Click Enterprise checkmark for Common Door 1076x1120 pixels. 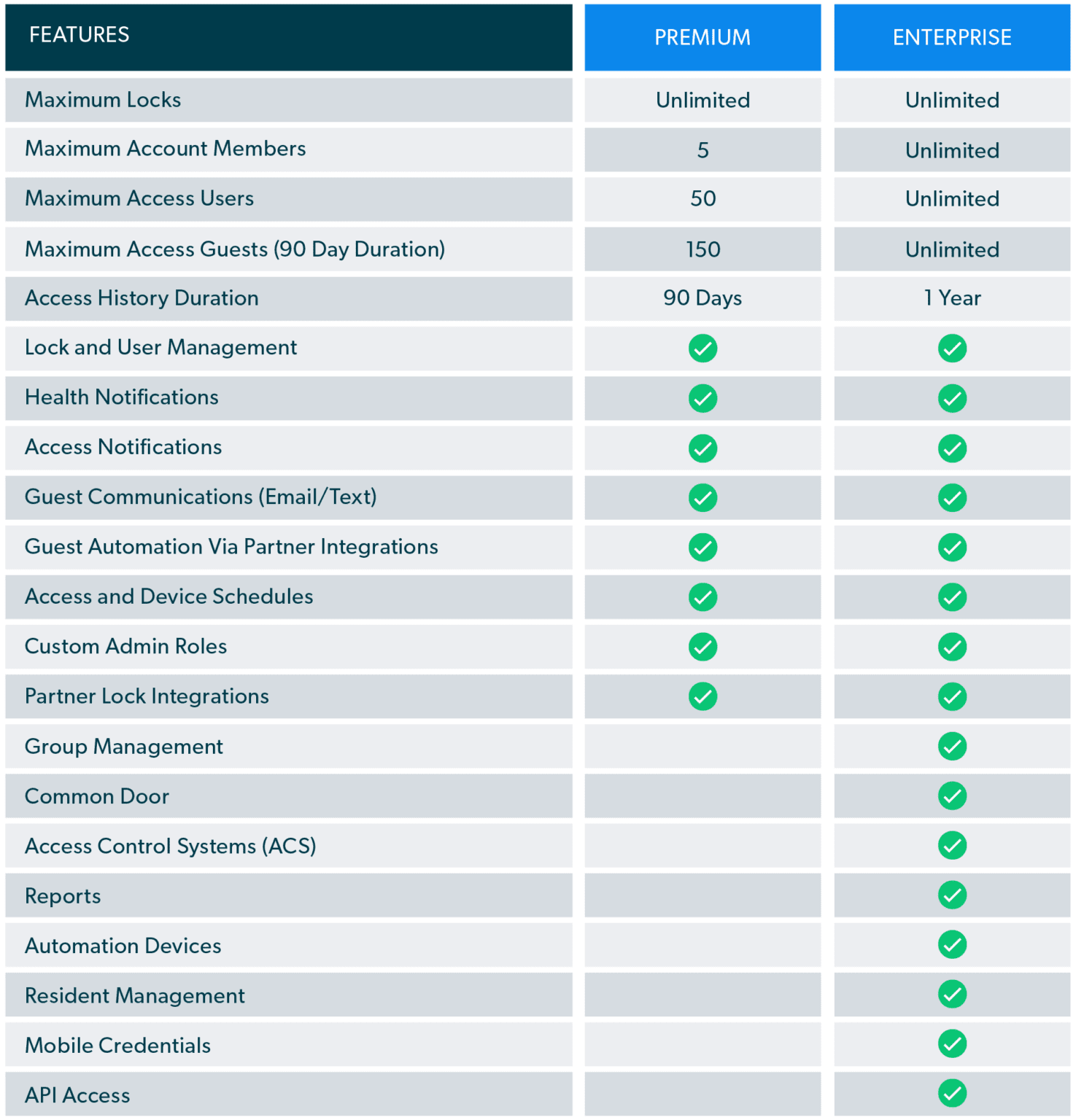tap(952, 796)
